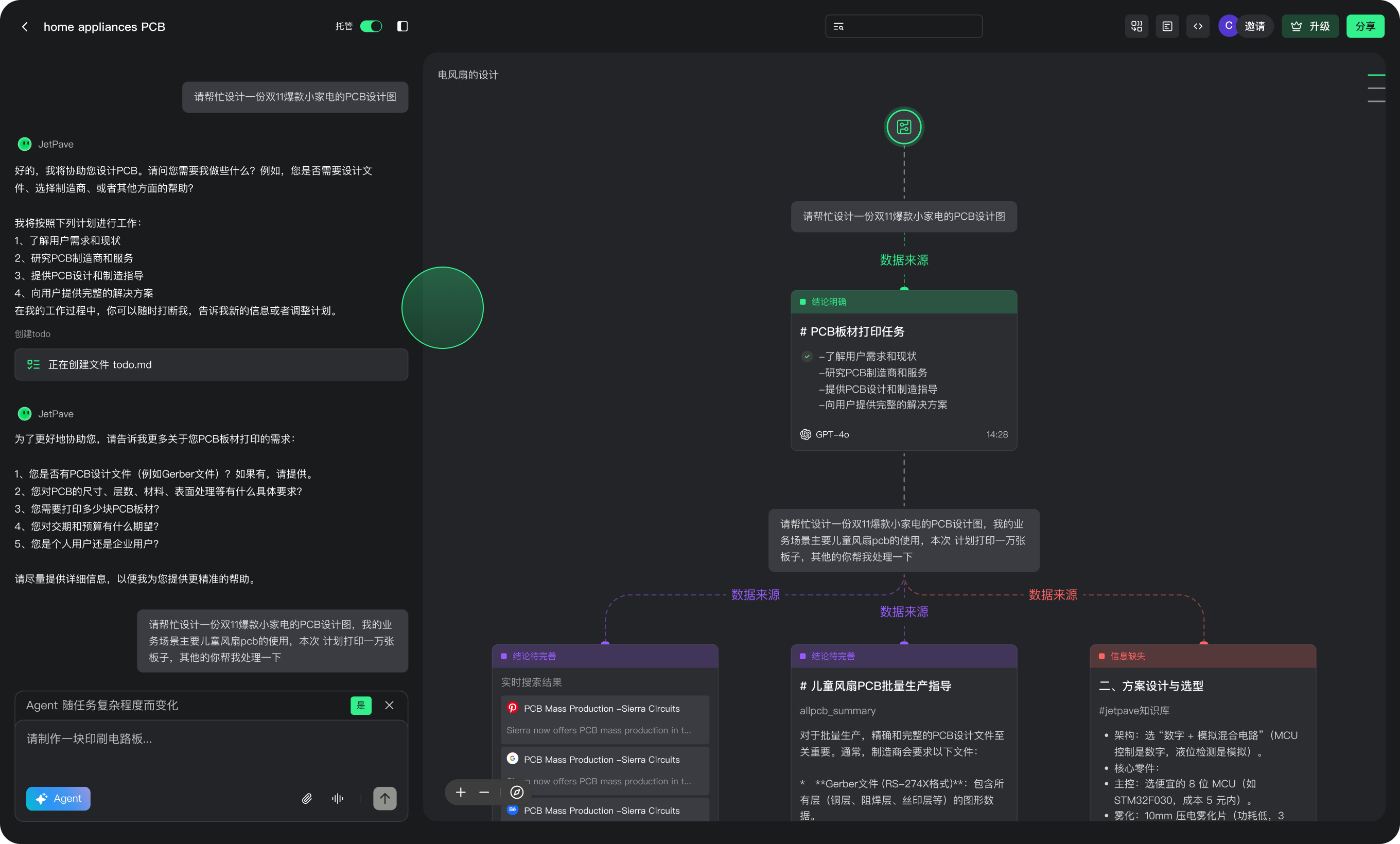Click the 分享 share button
Viewport: 1400px width, 844px height.
click(1366, 26)
